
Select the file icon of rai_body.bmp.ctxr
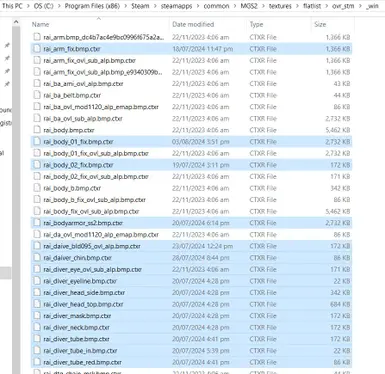pyautogui.click(x=37, y=130)
